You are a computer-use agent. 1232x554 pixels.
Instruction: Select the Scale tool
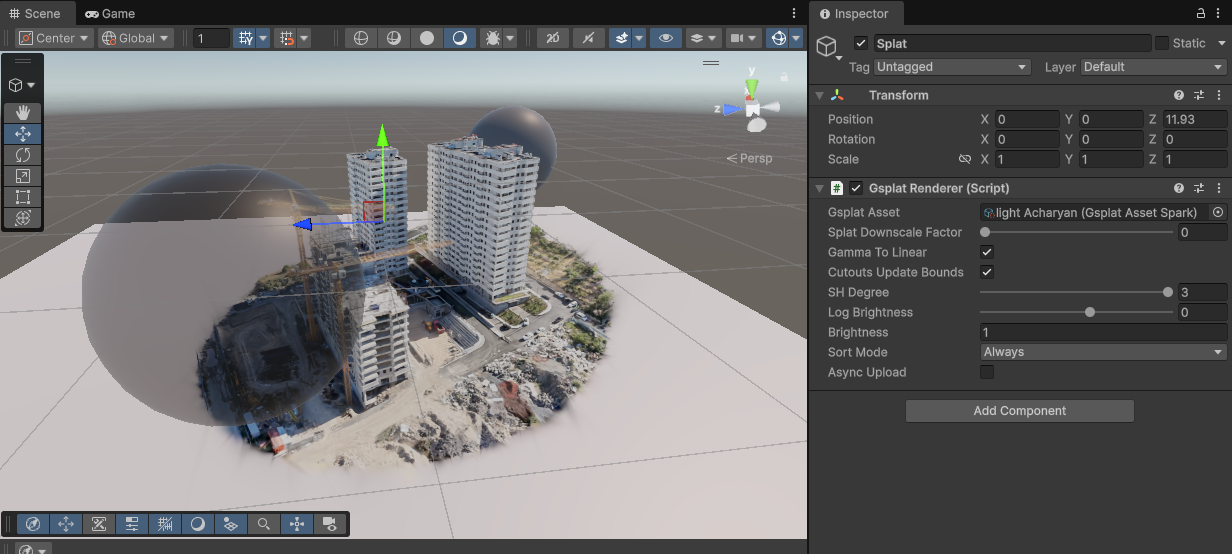pyautogui.click(x=22, y=176)
